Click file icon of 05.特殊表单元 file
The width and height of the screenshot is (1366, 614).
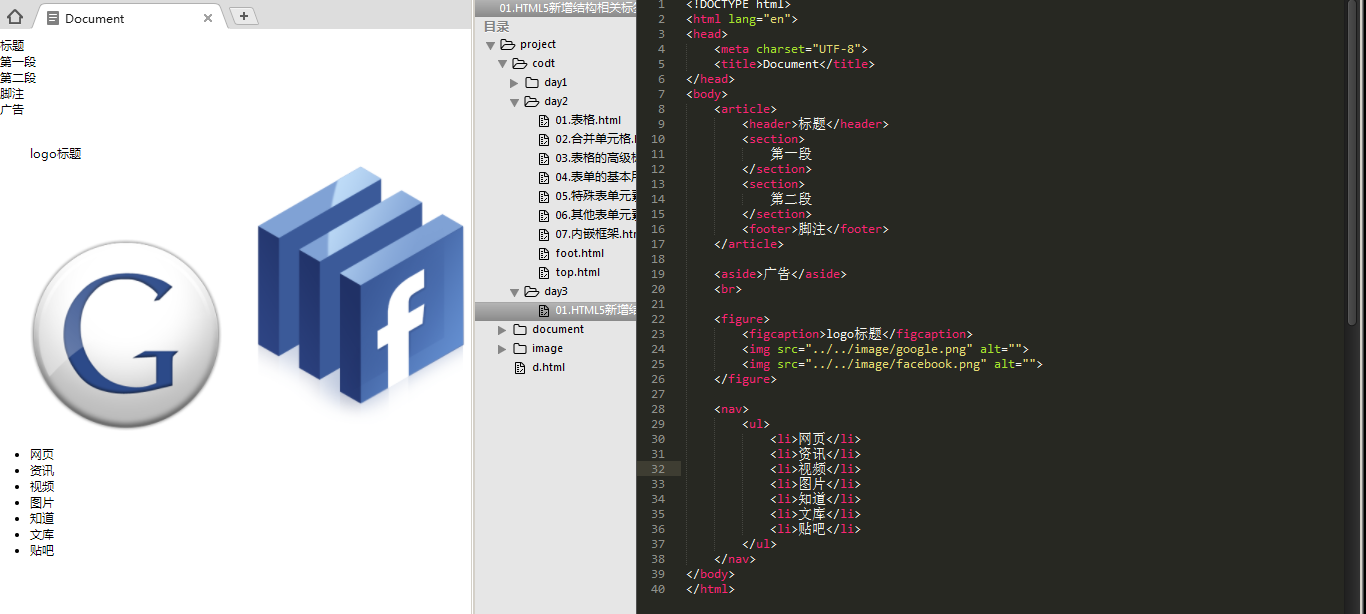544,196
